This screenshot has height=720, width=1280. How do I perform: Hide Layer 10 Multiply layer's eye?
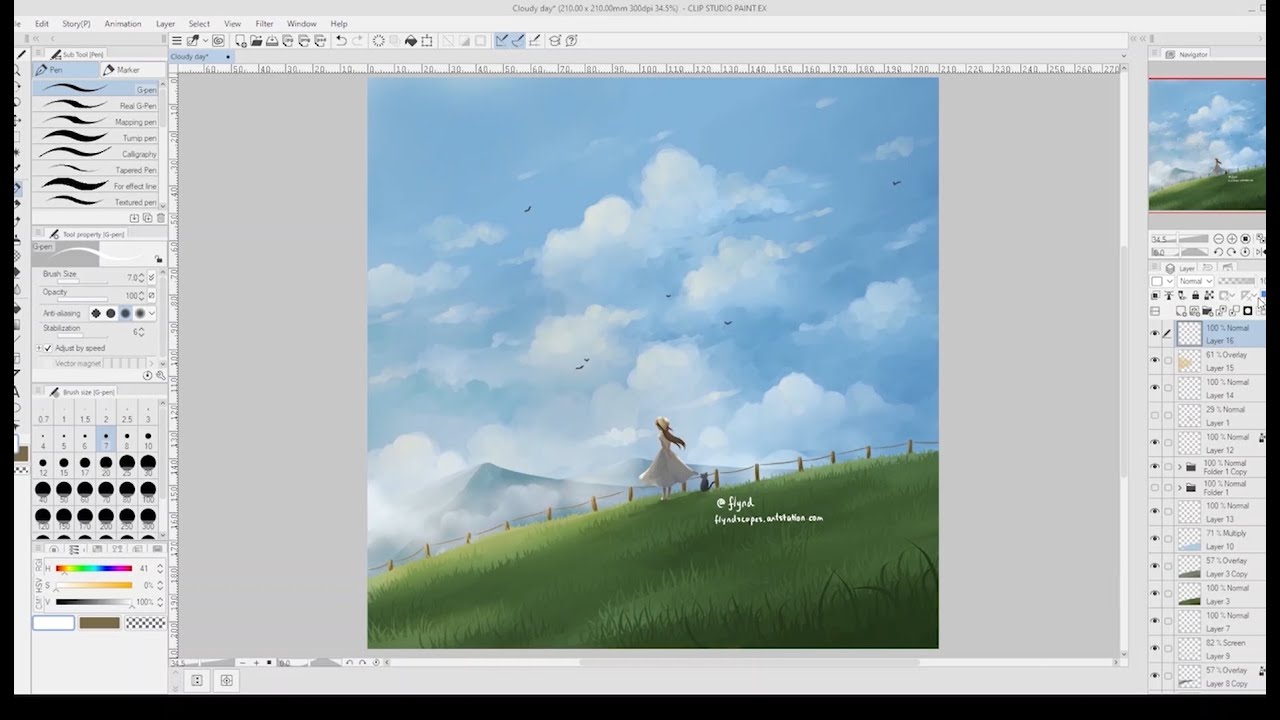pyautogui.click(x=1155, y=539)
